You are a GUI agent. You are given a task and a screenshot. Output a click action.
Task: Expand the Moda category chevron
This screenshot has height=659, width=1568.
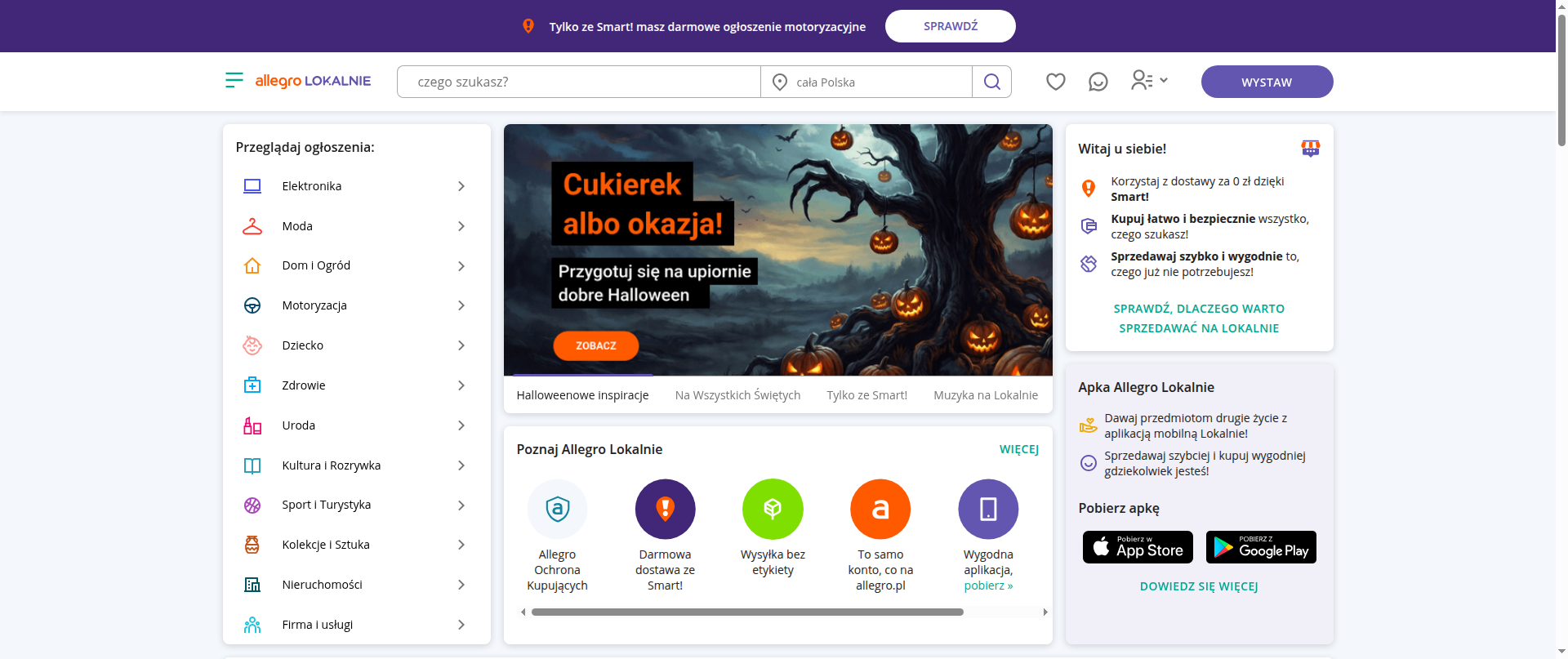tap(461, 226)
